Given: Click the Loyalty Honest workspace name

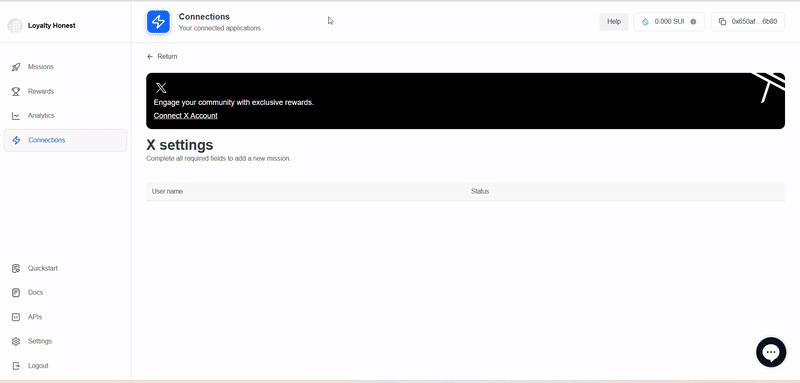Looking at the screenshot, I should point(52,25).
